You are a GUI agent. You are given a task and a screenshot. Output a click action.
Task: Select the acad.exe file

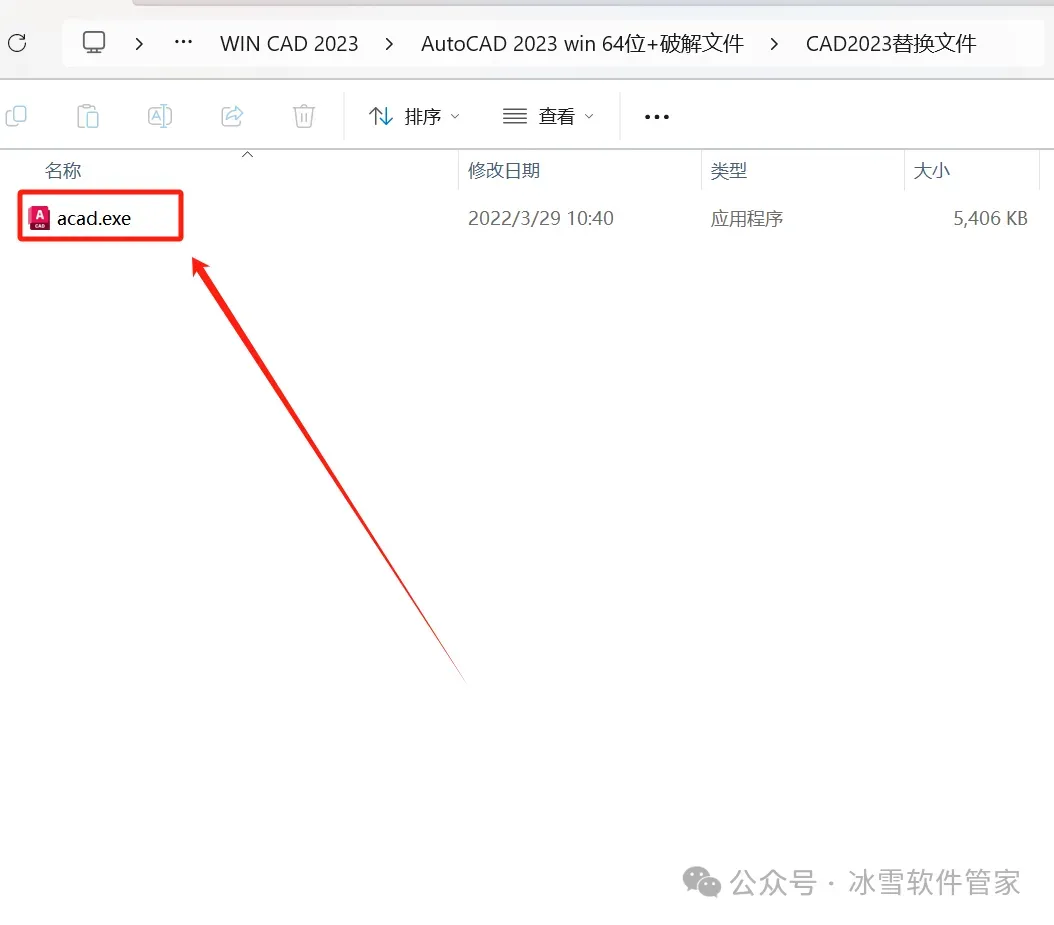94,218
